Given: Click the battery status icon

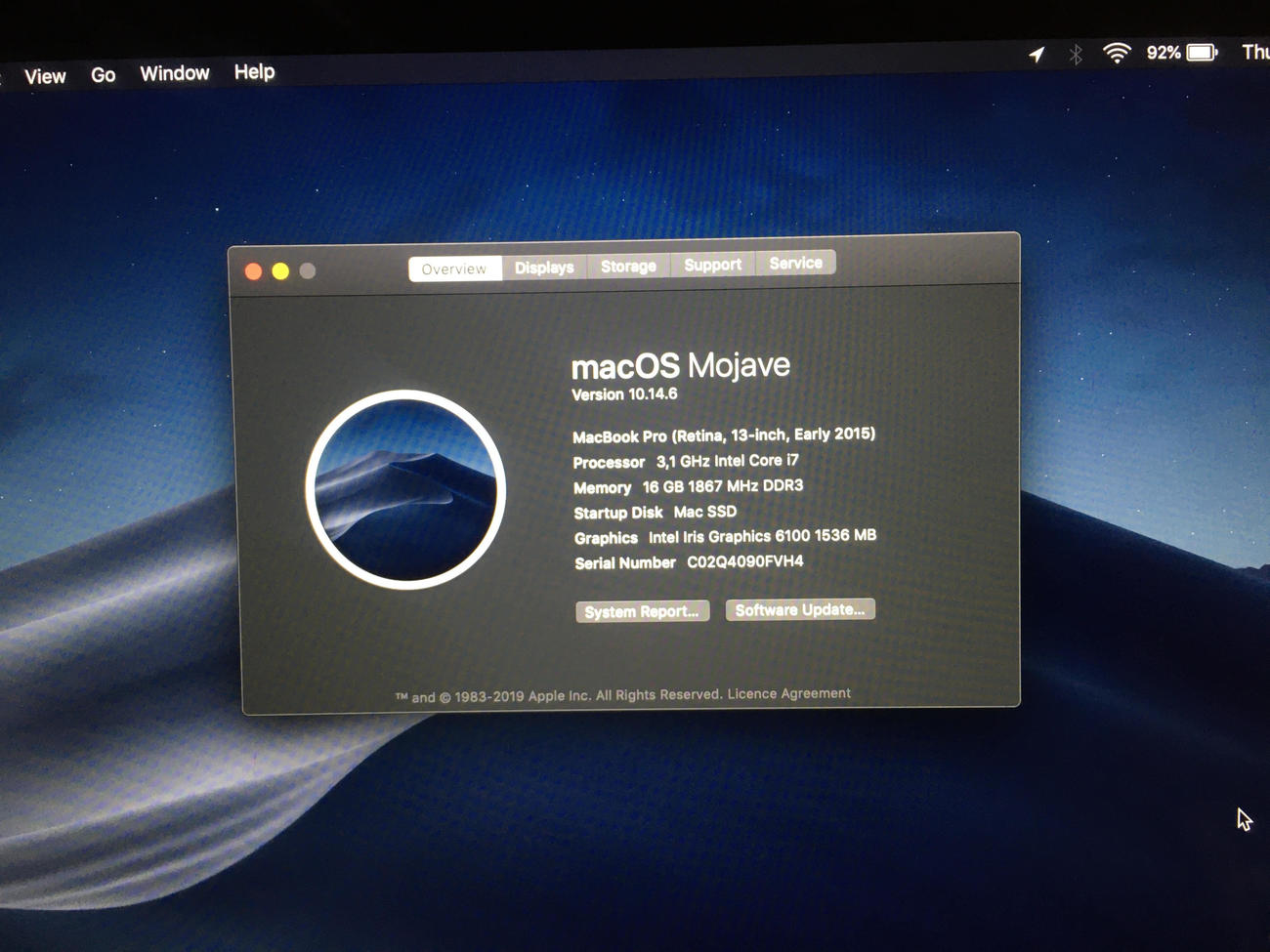Looking at the screenshot, I should 1203,52.
